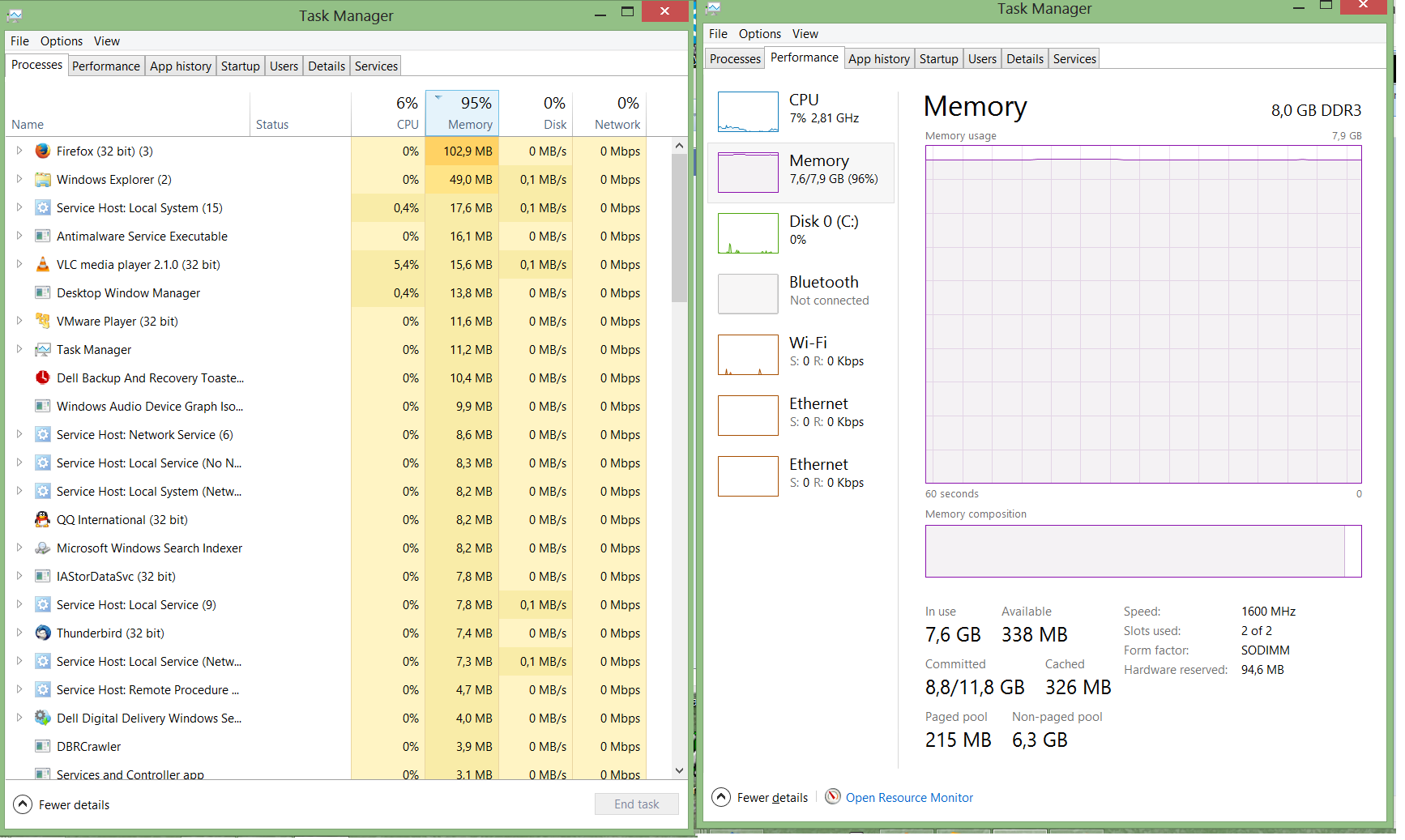Click the Firefox process icon
The height and width of the screenshot is (840, 1405).
click(x=43, y=151)
